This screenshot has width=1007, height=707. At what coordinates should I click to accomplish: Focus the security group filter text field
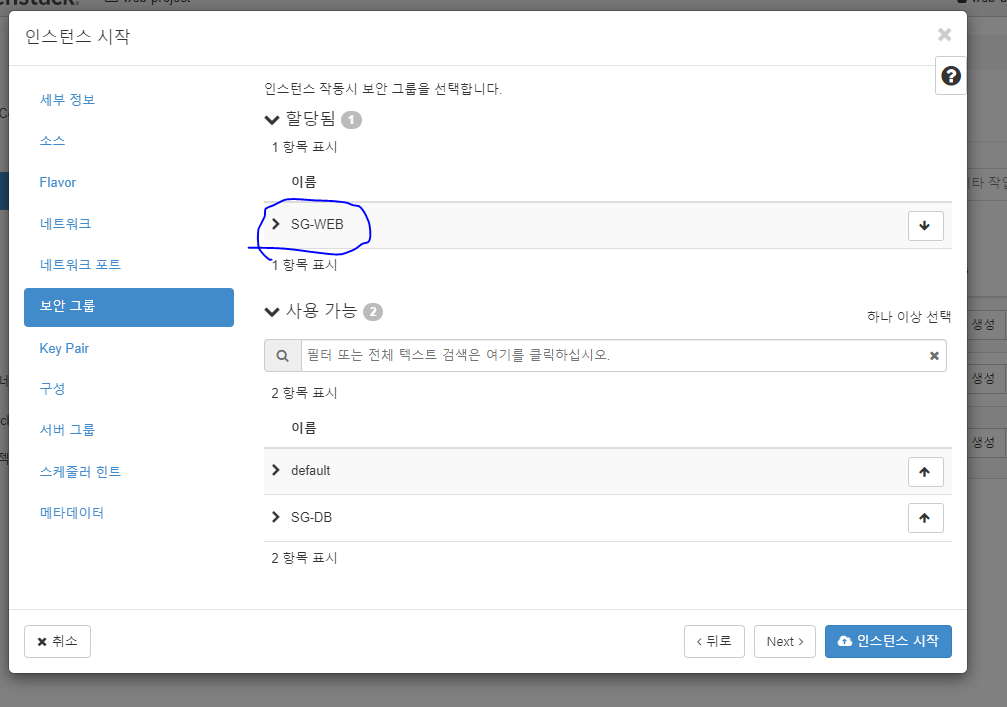(x=612, y=356)
